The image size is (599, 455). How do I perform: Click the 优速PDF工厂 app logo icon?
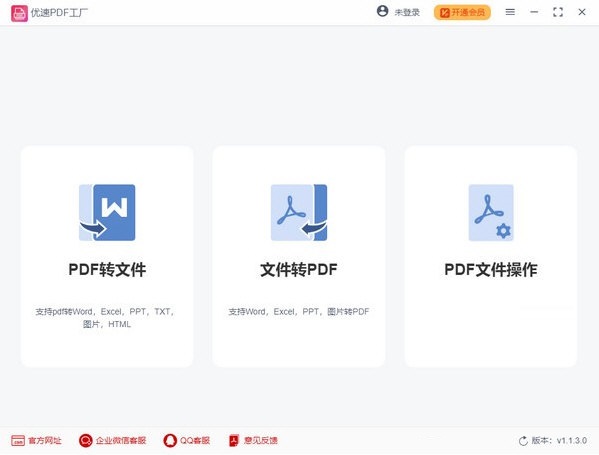coord(19,13)
